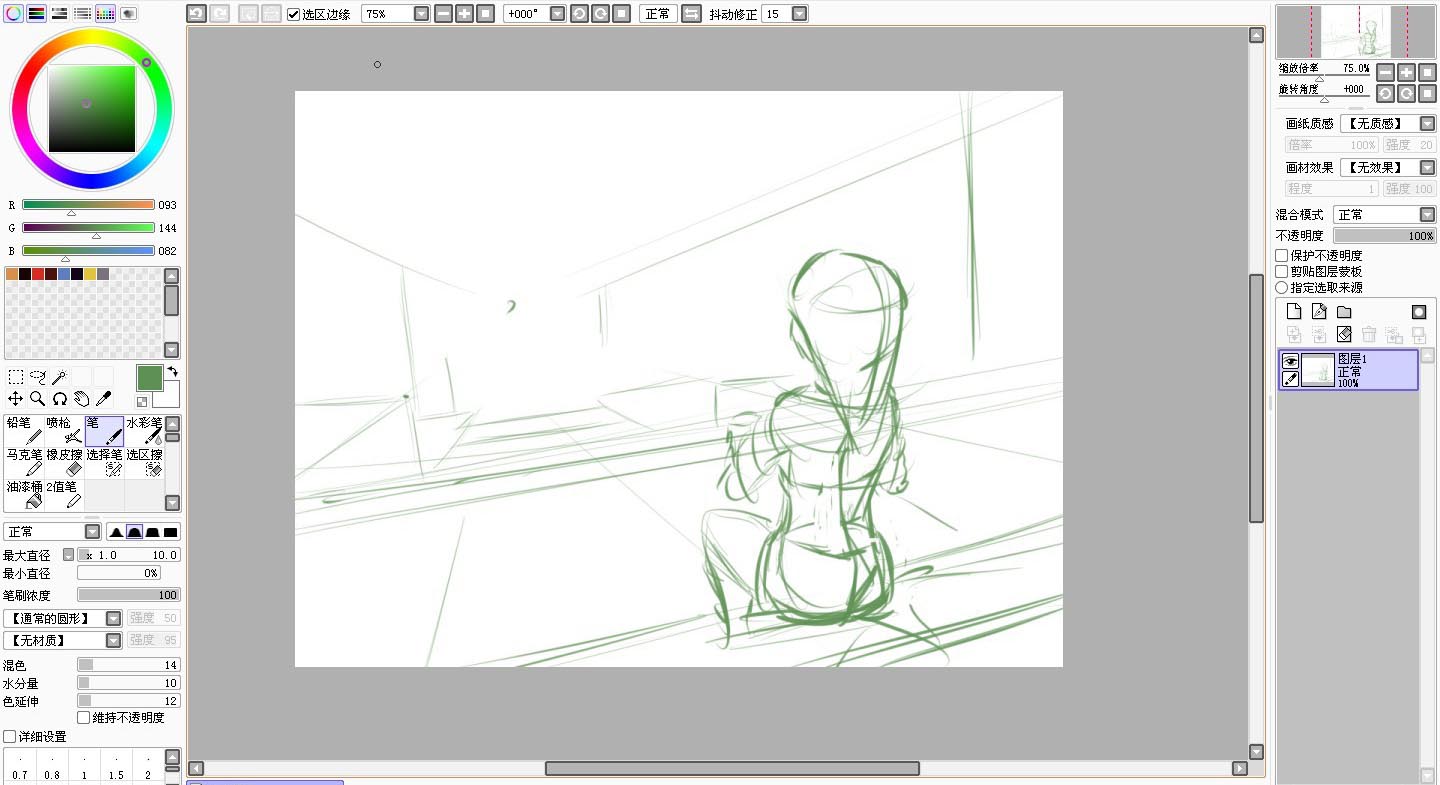This screenshot has width=1440, height=785.
Task: Switch to the RGB slider panel tab
Action: pyautogui.click(x=37, y=14)
